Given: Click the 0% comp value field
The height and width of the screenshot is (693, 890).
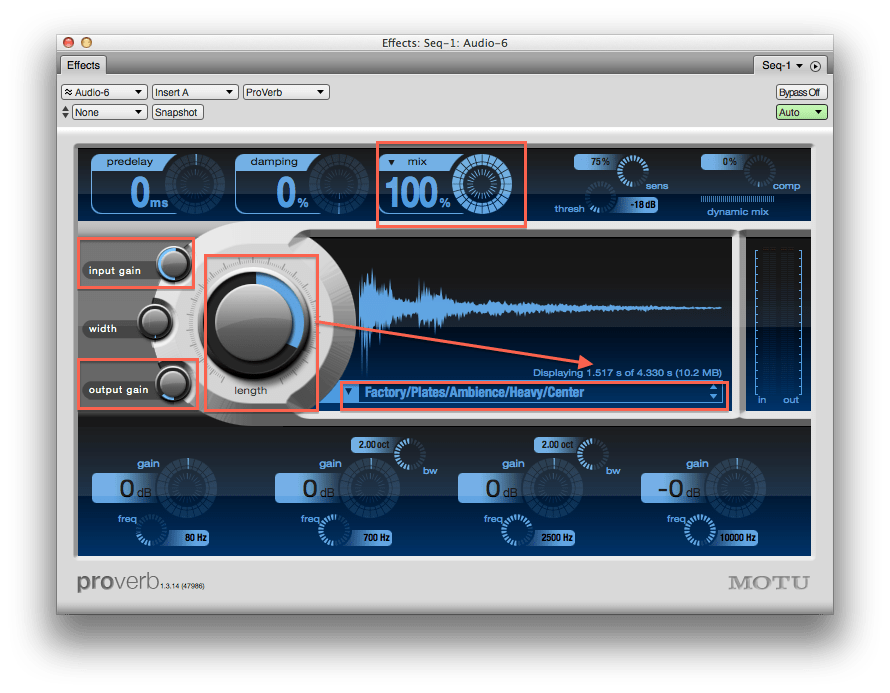Looking at the screenshot, I should tap(724, 162).
